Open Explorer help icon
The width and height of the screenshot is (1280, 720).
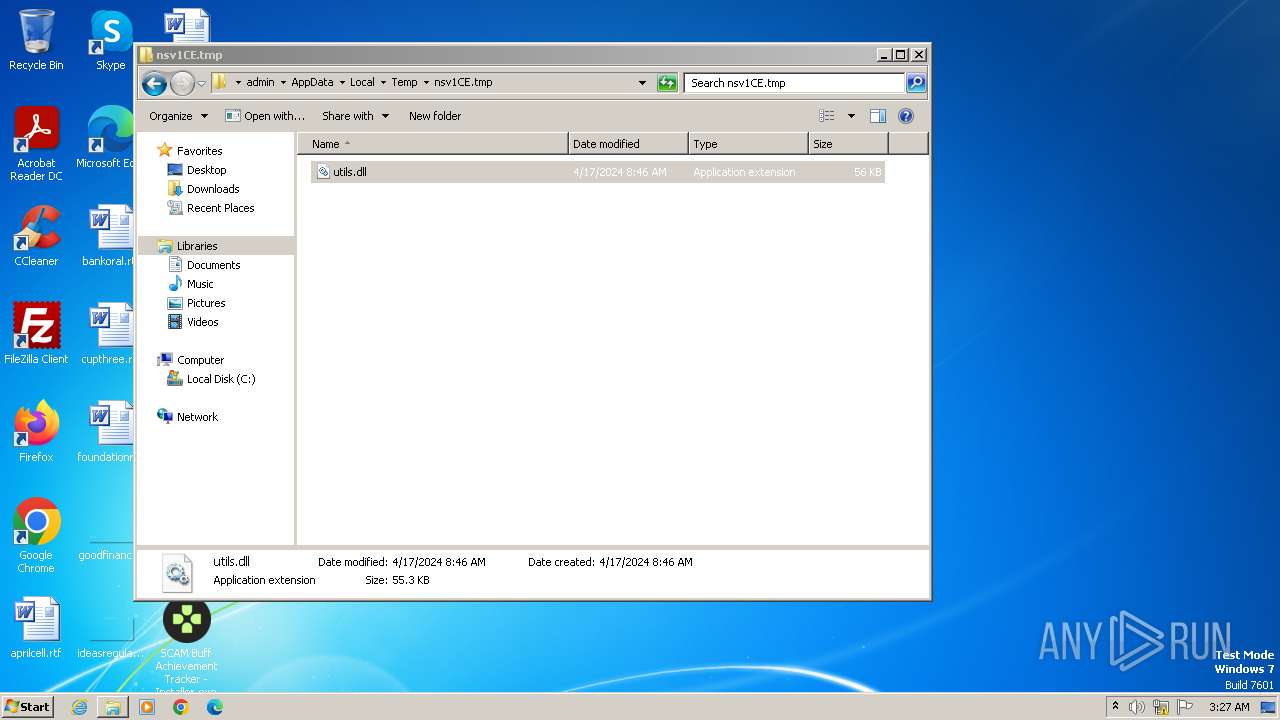906,116
